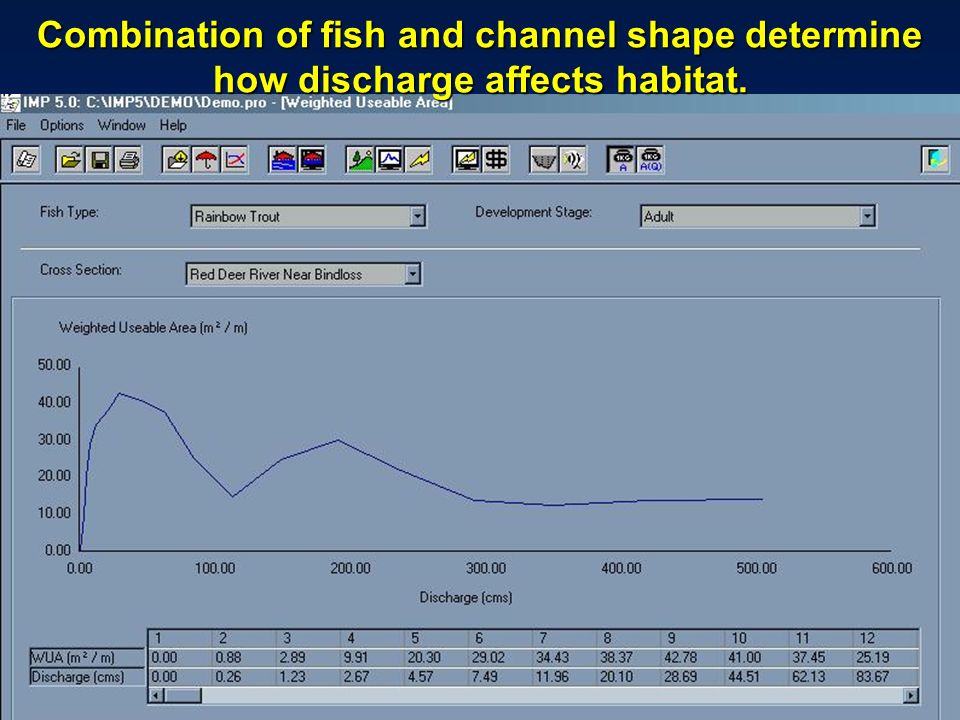The width and height of the screenshot is (960, 720).
Task: Click the fish habitat toolbar icon
Action: point(573,160)
